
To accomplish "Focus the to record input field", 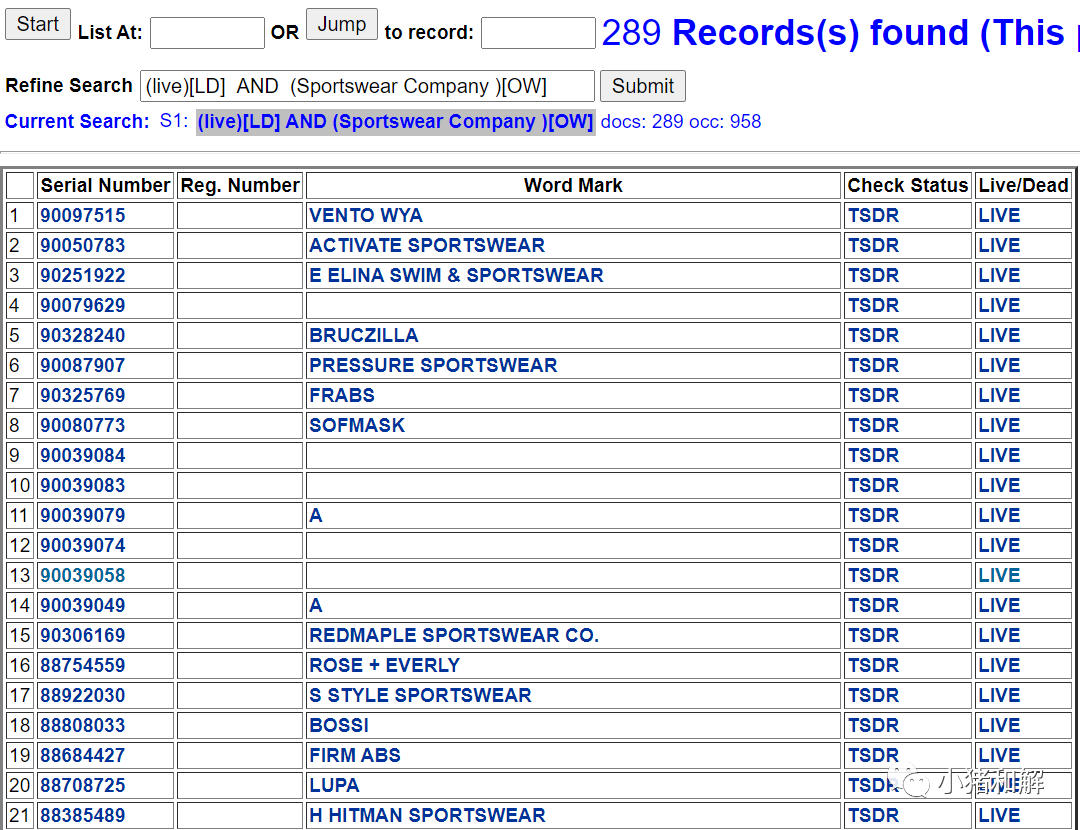I will point(538,32).
